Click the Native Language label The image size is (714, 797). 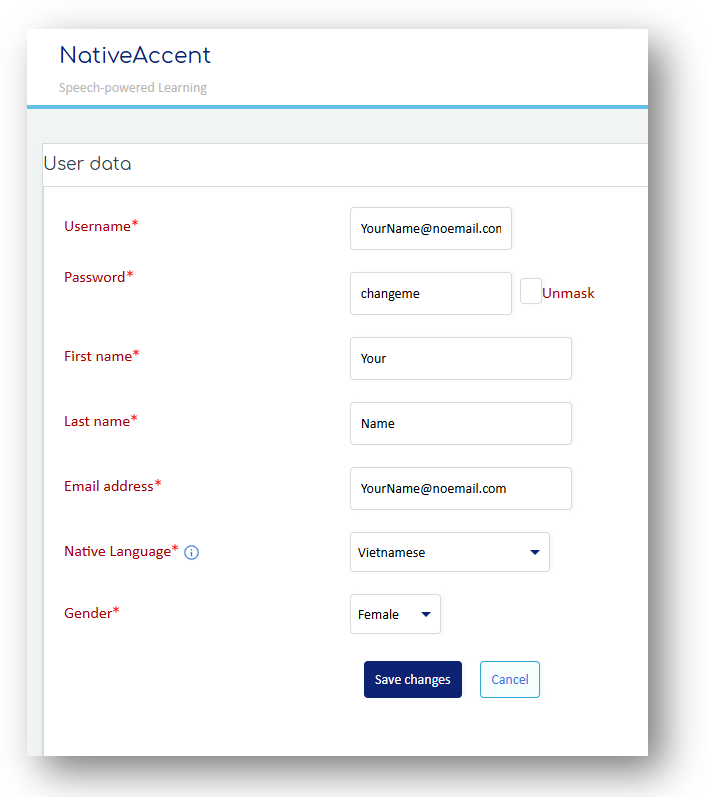point(118,551)
